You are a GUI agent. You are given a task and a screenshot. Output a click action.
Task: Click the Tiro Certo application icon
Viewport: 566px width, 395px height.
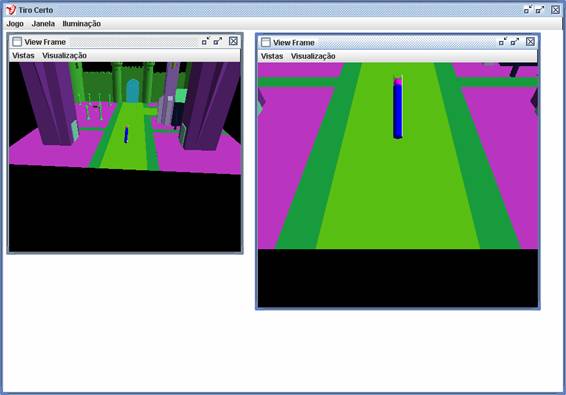pos(11,10)
